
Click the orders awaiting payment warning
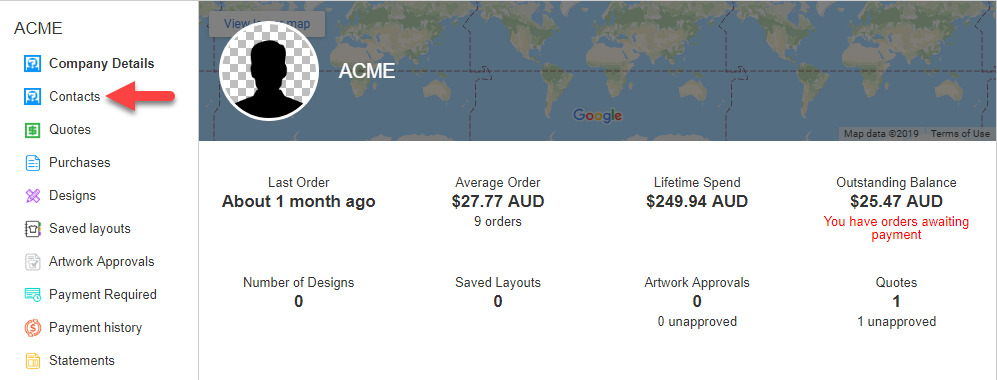[x=896, y=228]
